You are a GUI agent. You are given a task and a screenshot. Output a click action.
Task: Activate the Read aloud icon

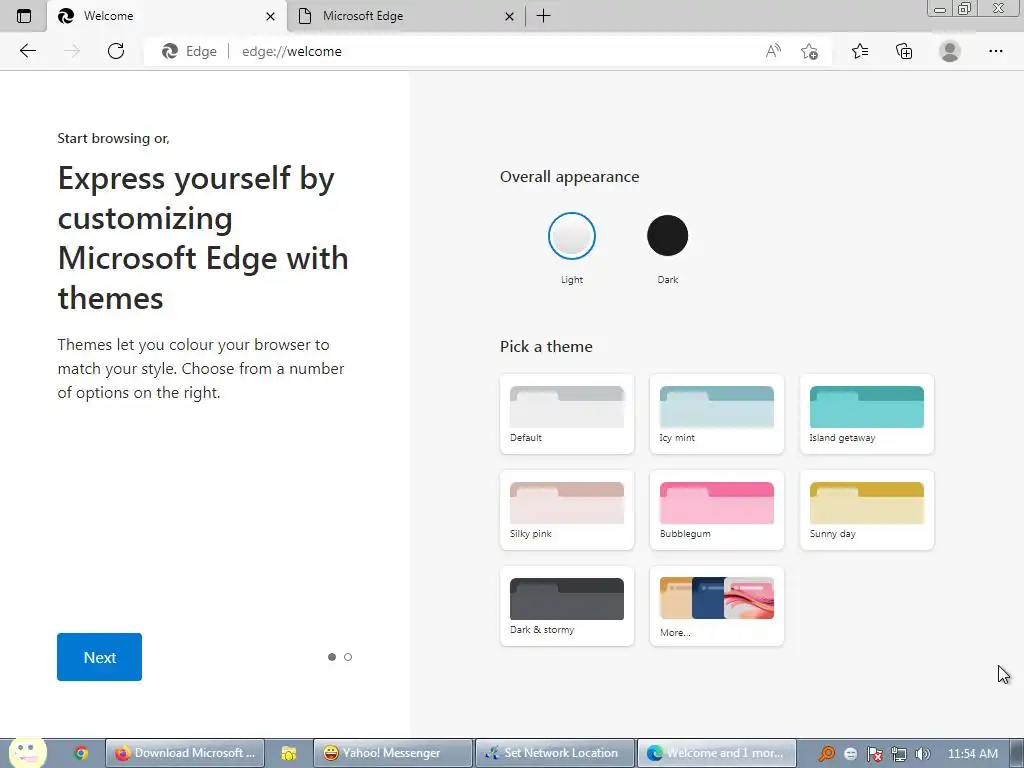[773, 51]
